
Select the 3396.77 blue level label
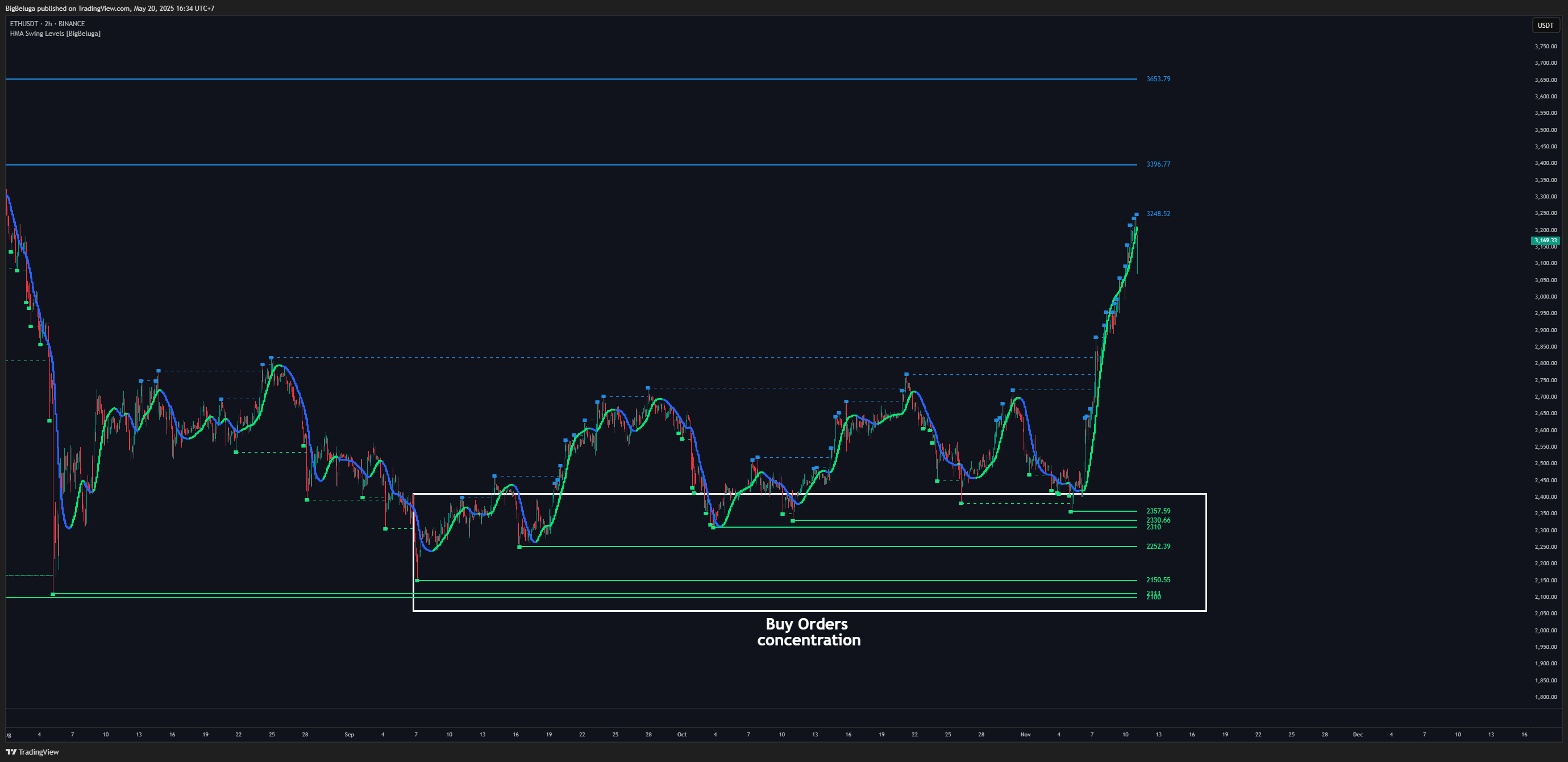click(1158, 164)
